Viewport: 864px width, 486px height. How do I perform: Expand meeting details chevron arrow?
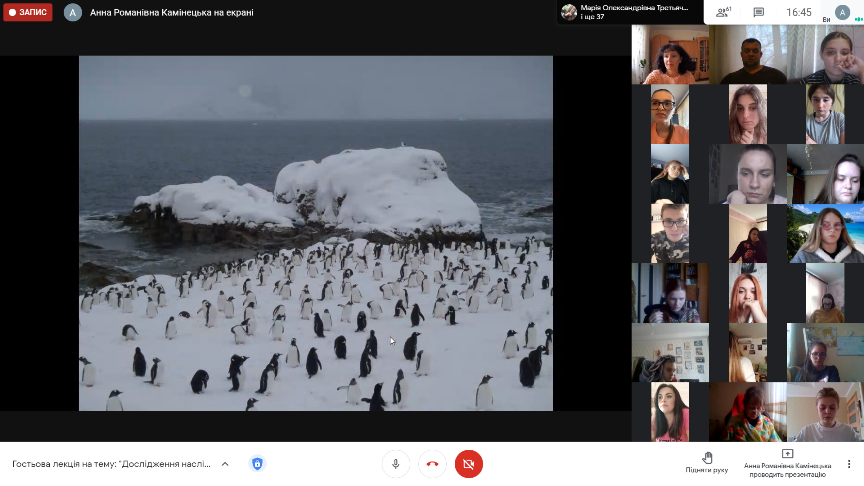pos(225,464)
